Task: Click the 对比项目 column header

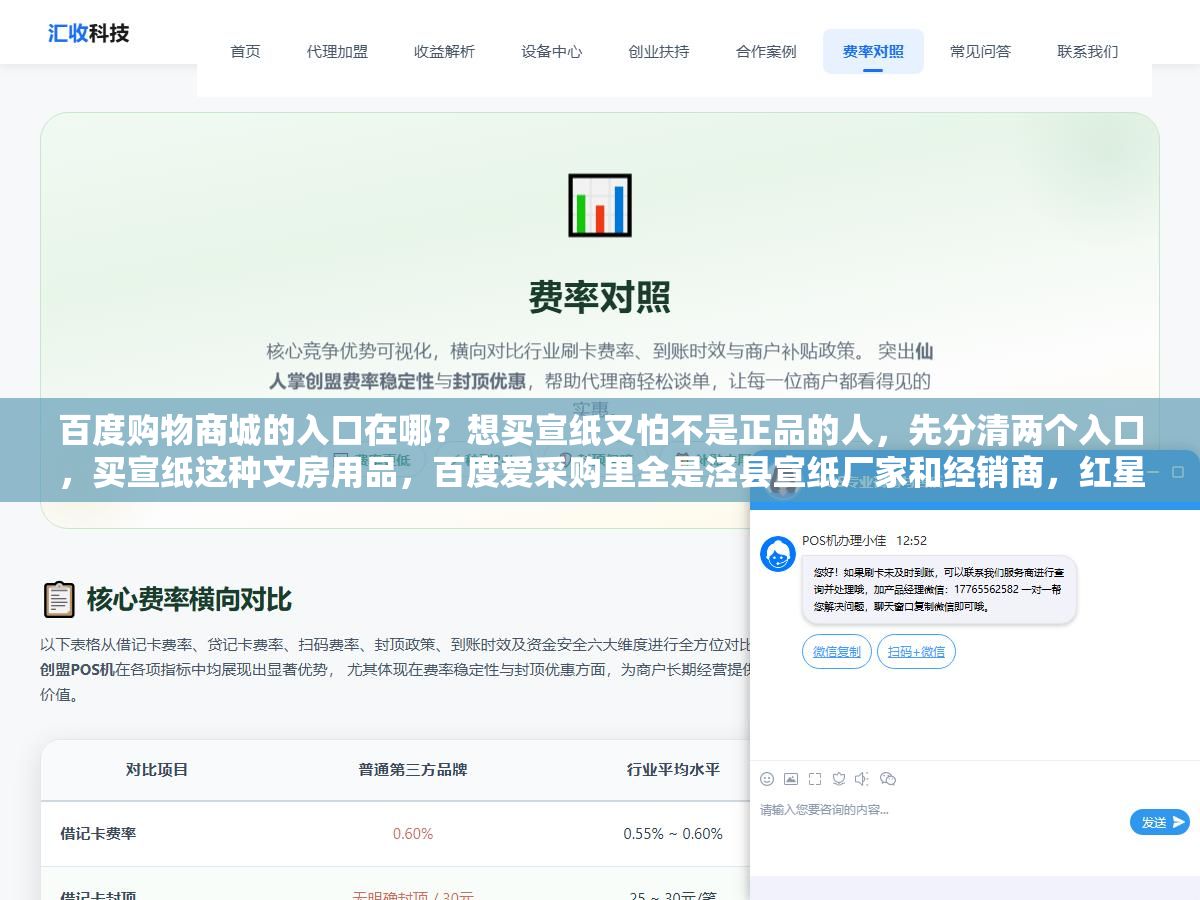Action: pyautogui.click(x=157, y=769)
